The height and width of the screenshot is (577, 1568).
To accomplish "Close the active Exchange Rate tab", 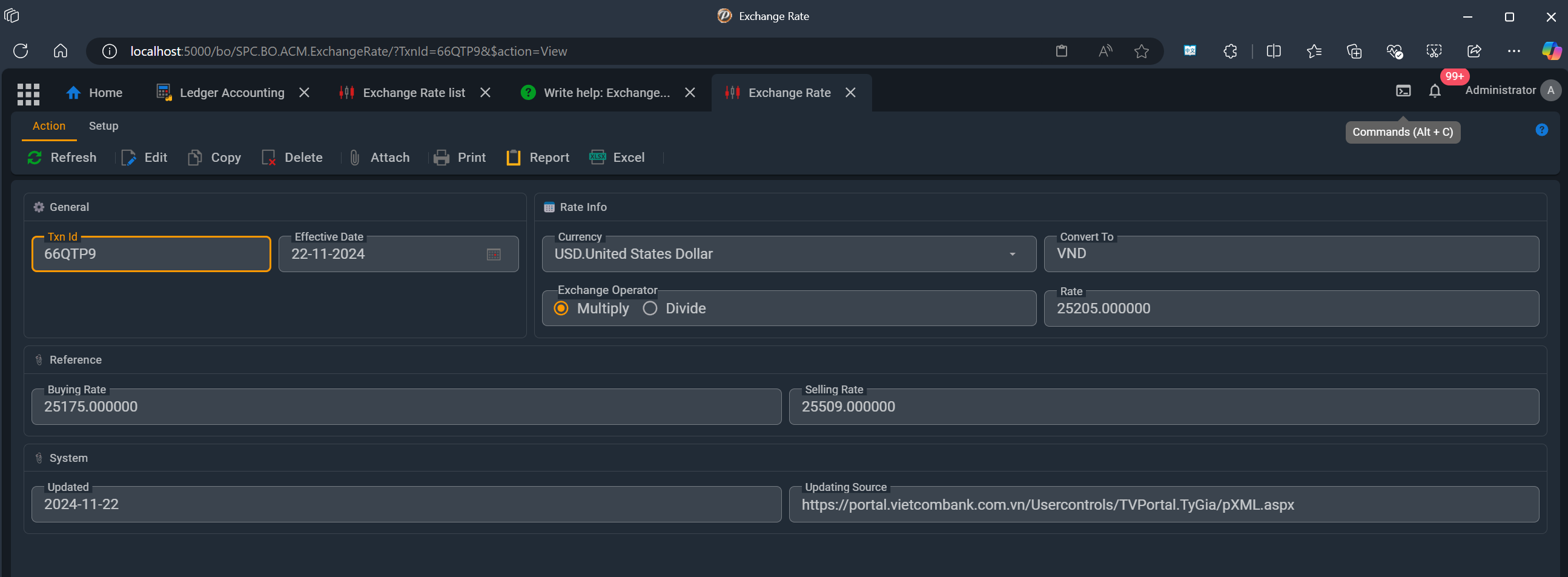I will tap(850, 93).
